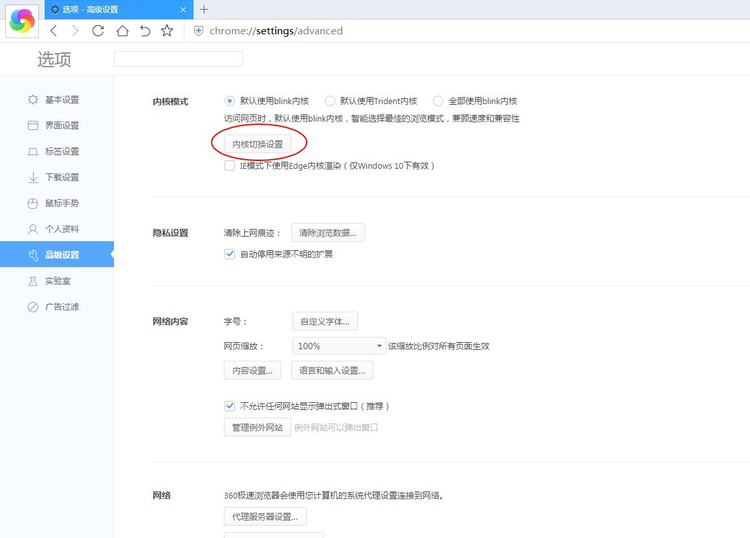Close the 选项 - 高级设置 tab
This screenshot has width=750, height=538.
point(183,9)
